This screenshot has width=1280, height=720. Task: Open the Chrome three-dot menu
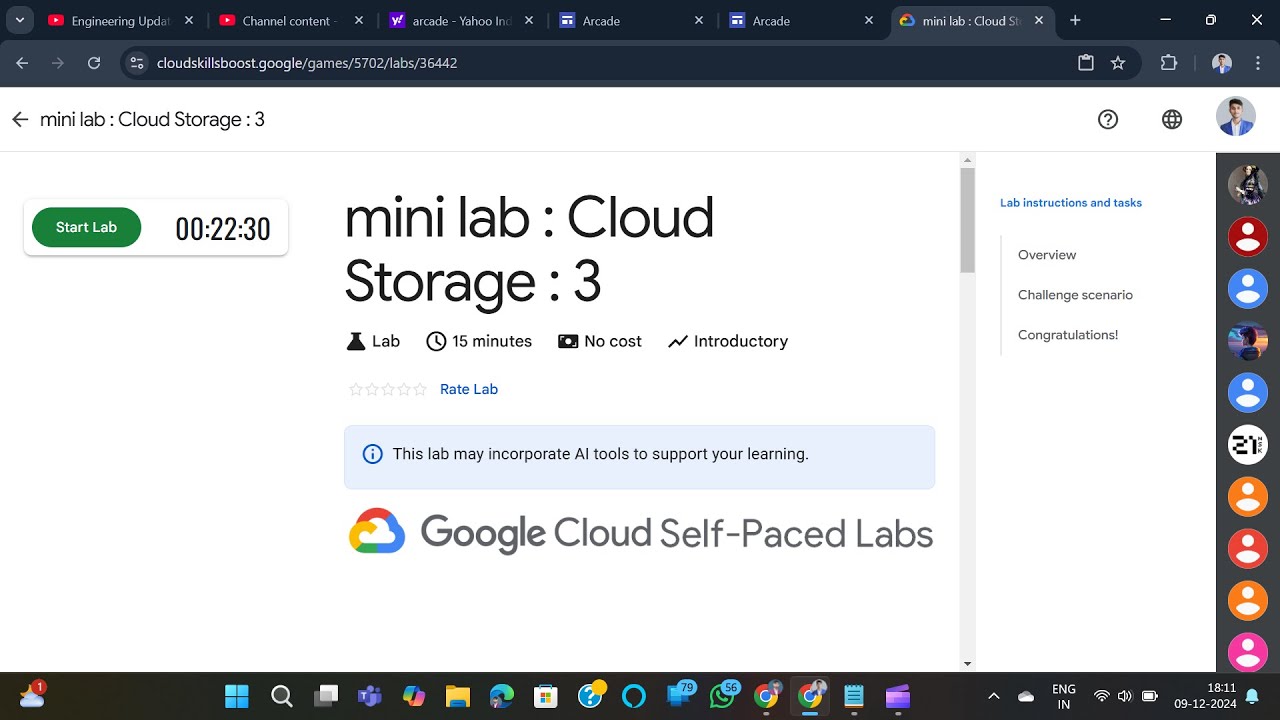click(x=1258, y=63)
